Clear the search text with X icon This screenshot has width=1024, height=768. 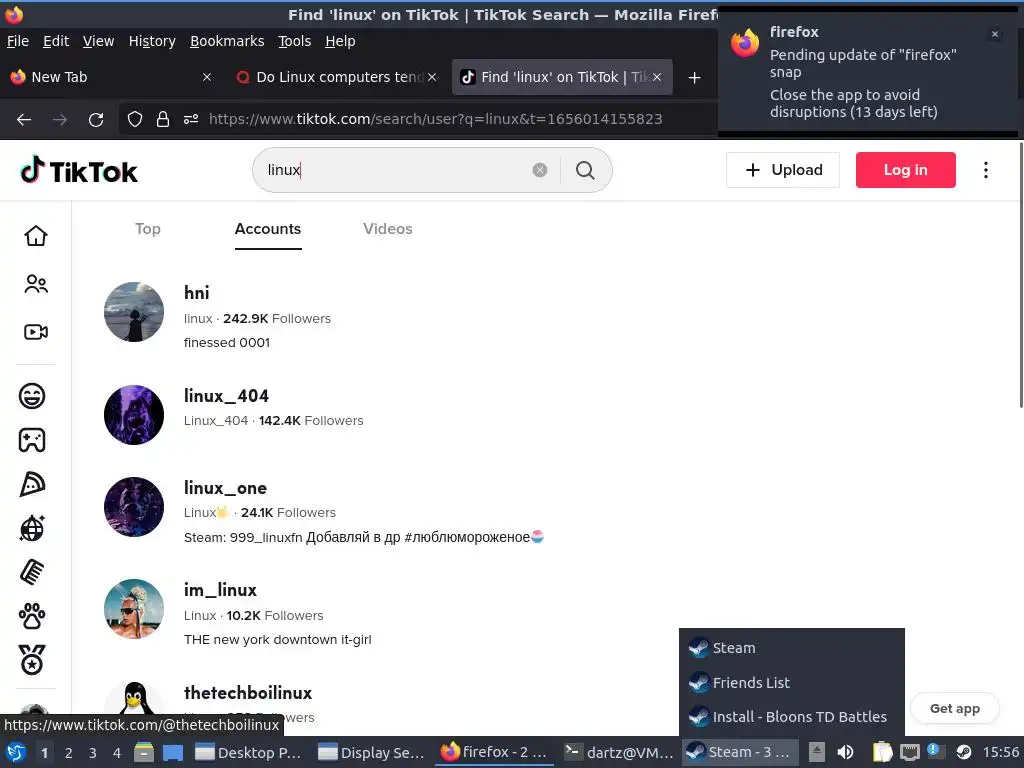point(539,170)
